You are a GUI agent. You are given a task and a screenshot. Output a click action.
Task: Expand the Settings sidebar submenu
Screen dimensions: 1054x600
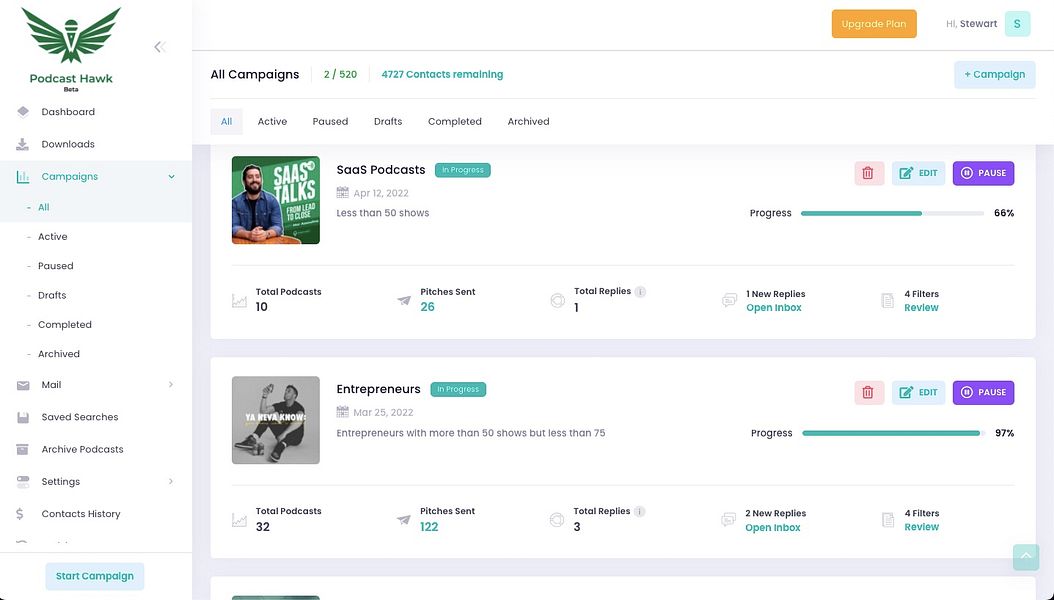(171, 482)
